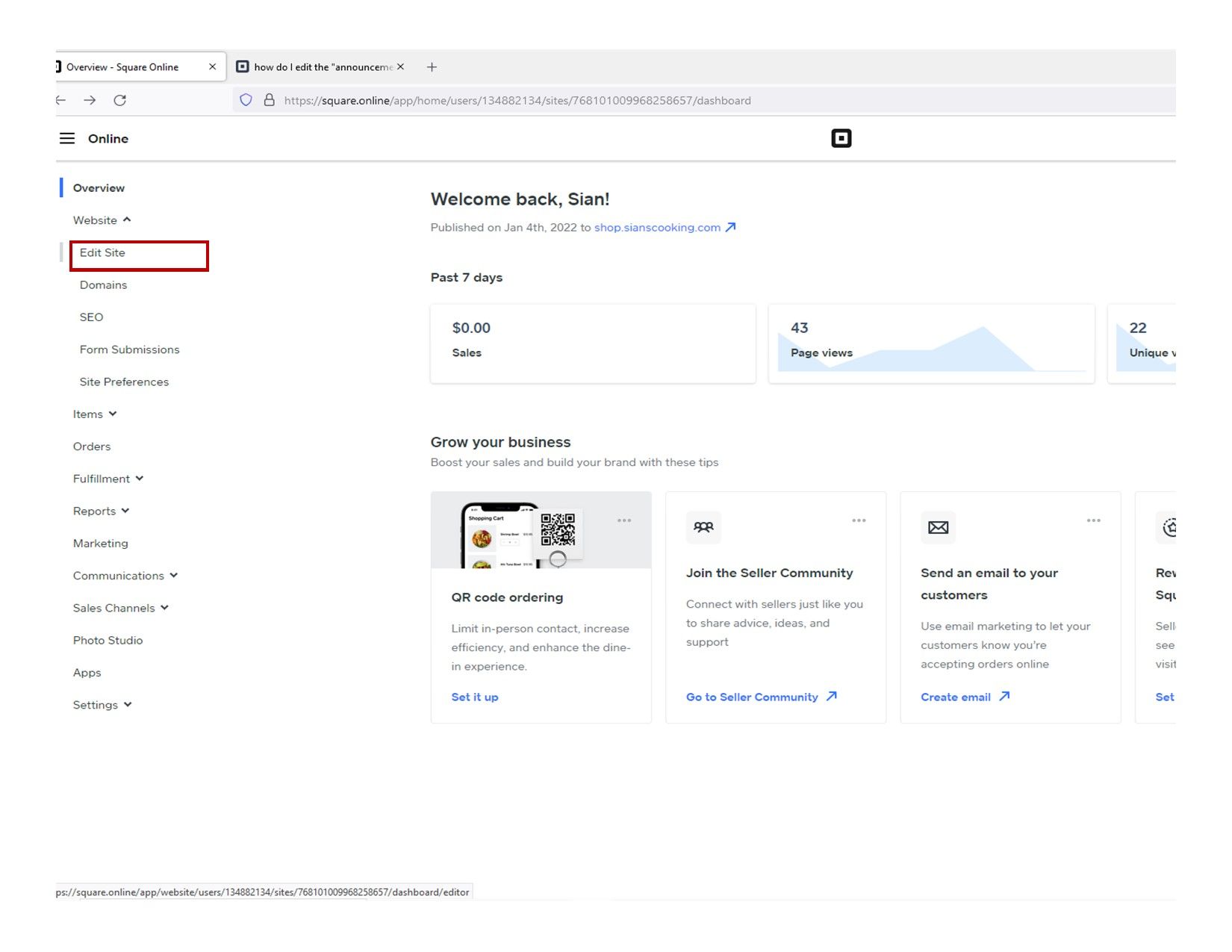Click the shield tracking protection icon
Image resolution: width=1232 pixels, height=952 pixels.
coord(246,100)
